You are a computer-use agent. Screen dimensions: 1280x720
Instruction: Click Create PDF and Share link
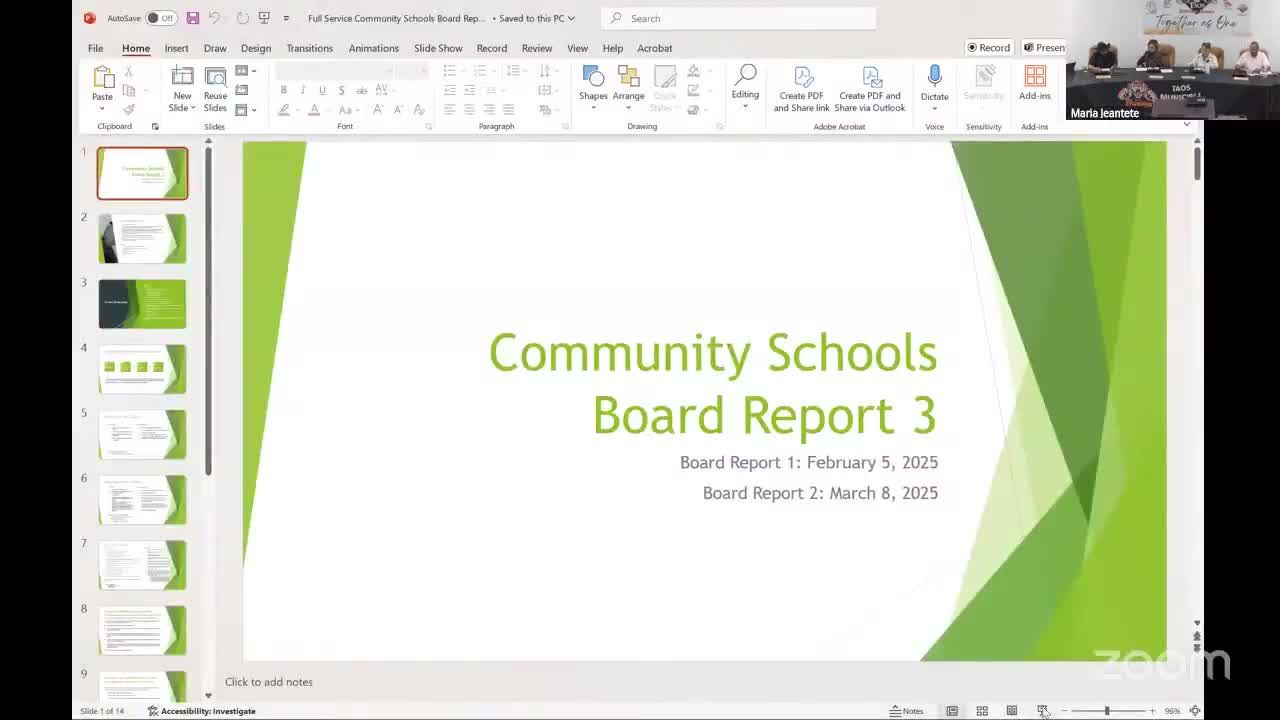pyautogui.click(x=801, y=88)
